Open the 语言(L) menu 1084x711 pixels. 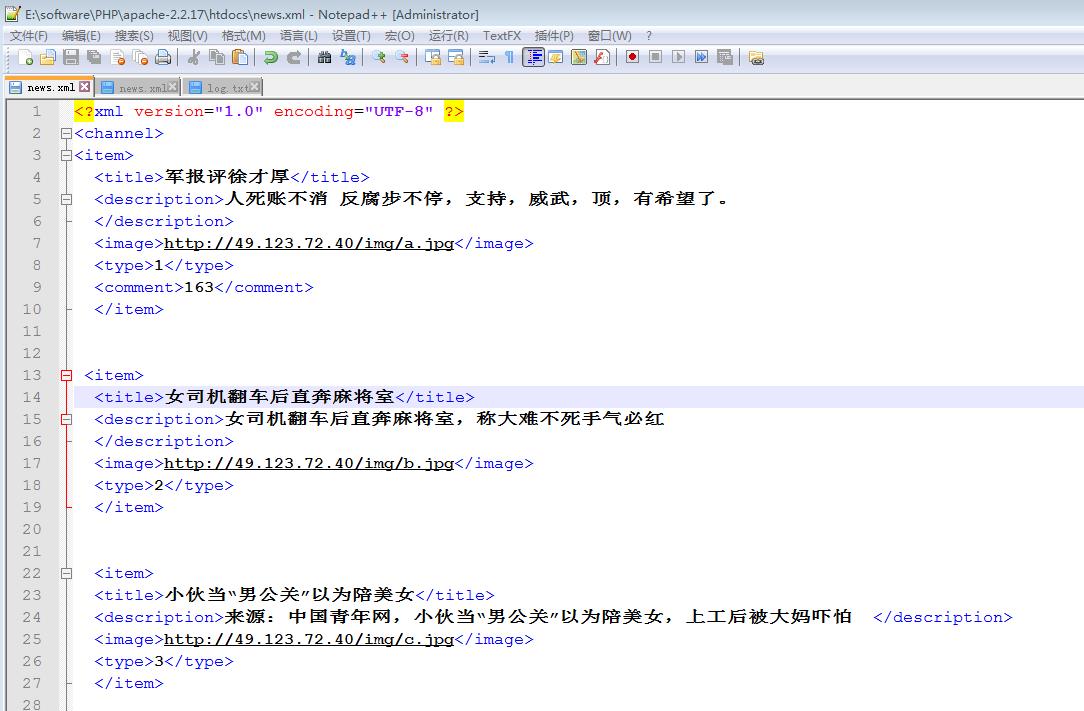[299, 35]
